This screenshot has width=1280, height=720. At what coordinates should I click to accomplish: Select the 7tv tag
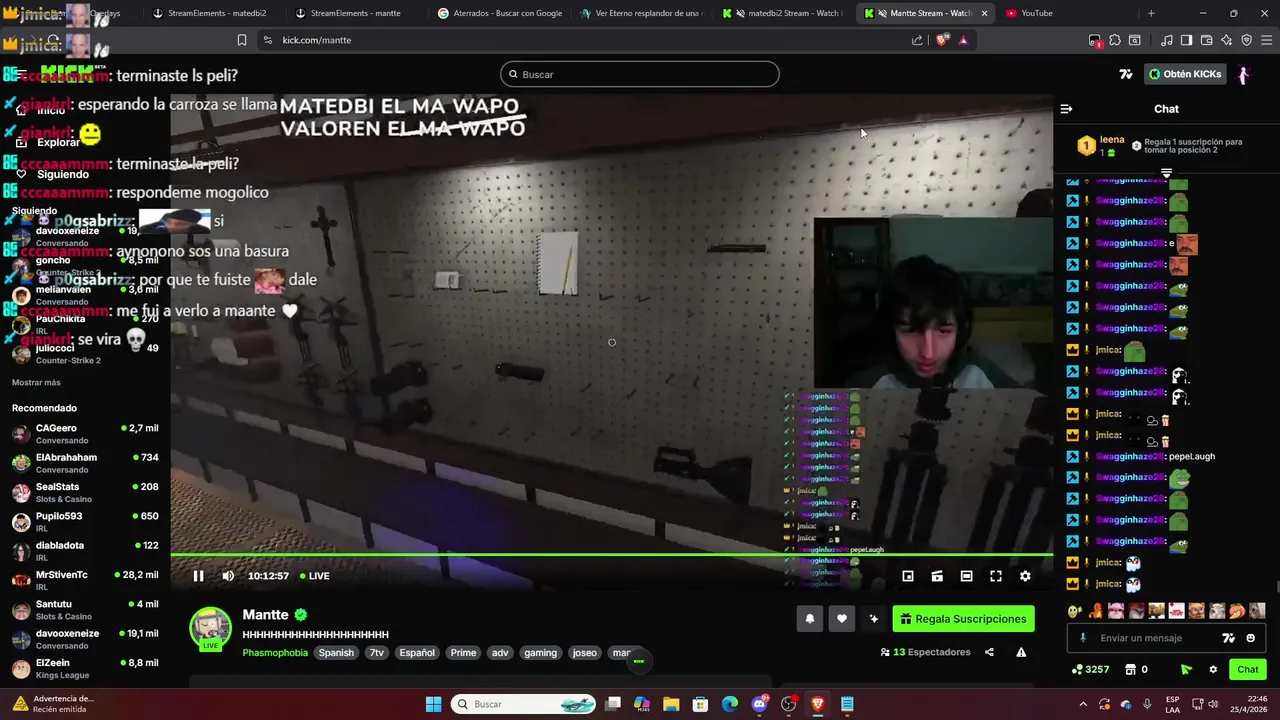pyautogui.click(x=376, y=653)
